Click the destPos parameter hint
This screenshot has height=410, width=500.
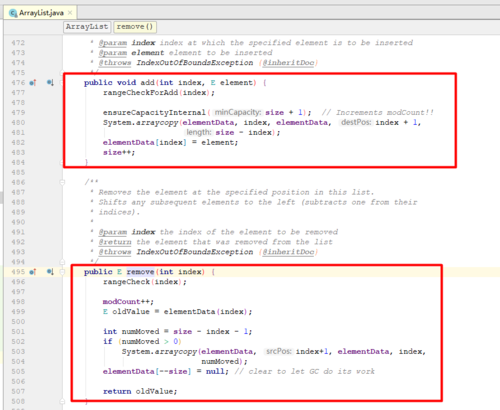click(356, 122)
